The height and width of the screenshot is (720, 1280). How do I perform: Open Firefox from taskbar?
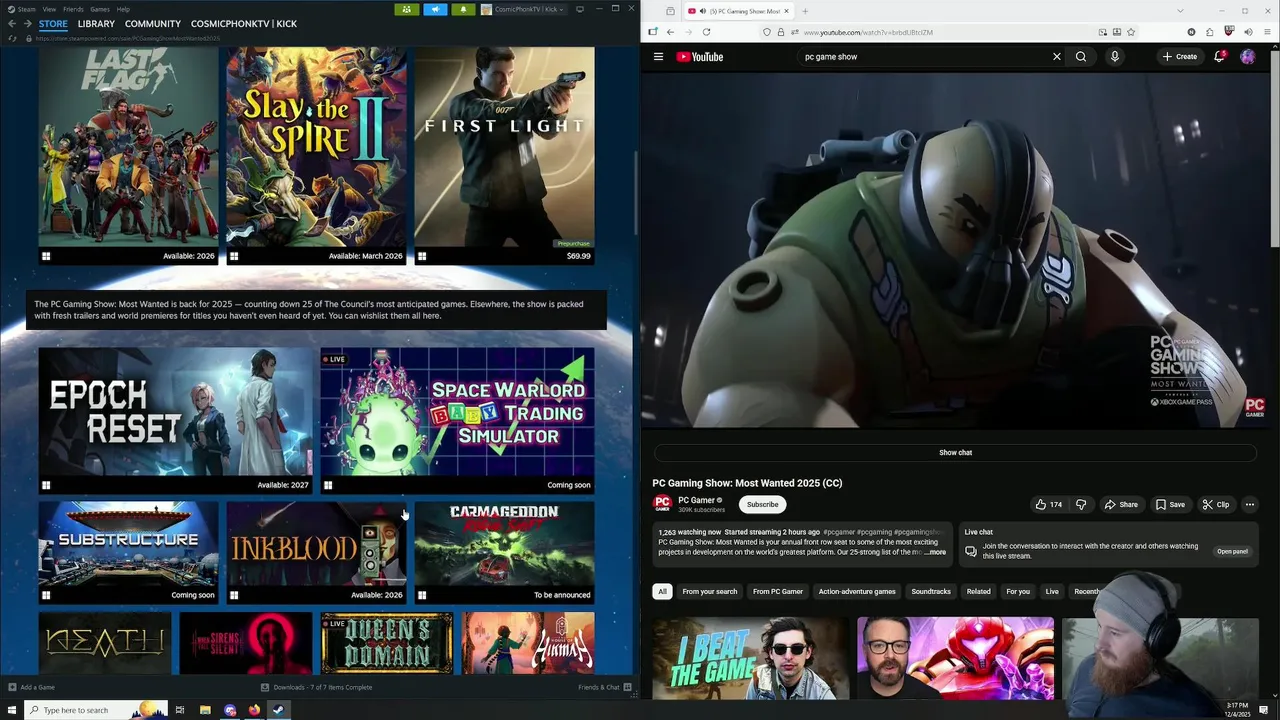click(x=254, y=710)
